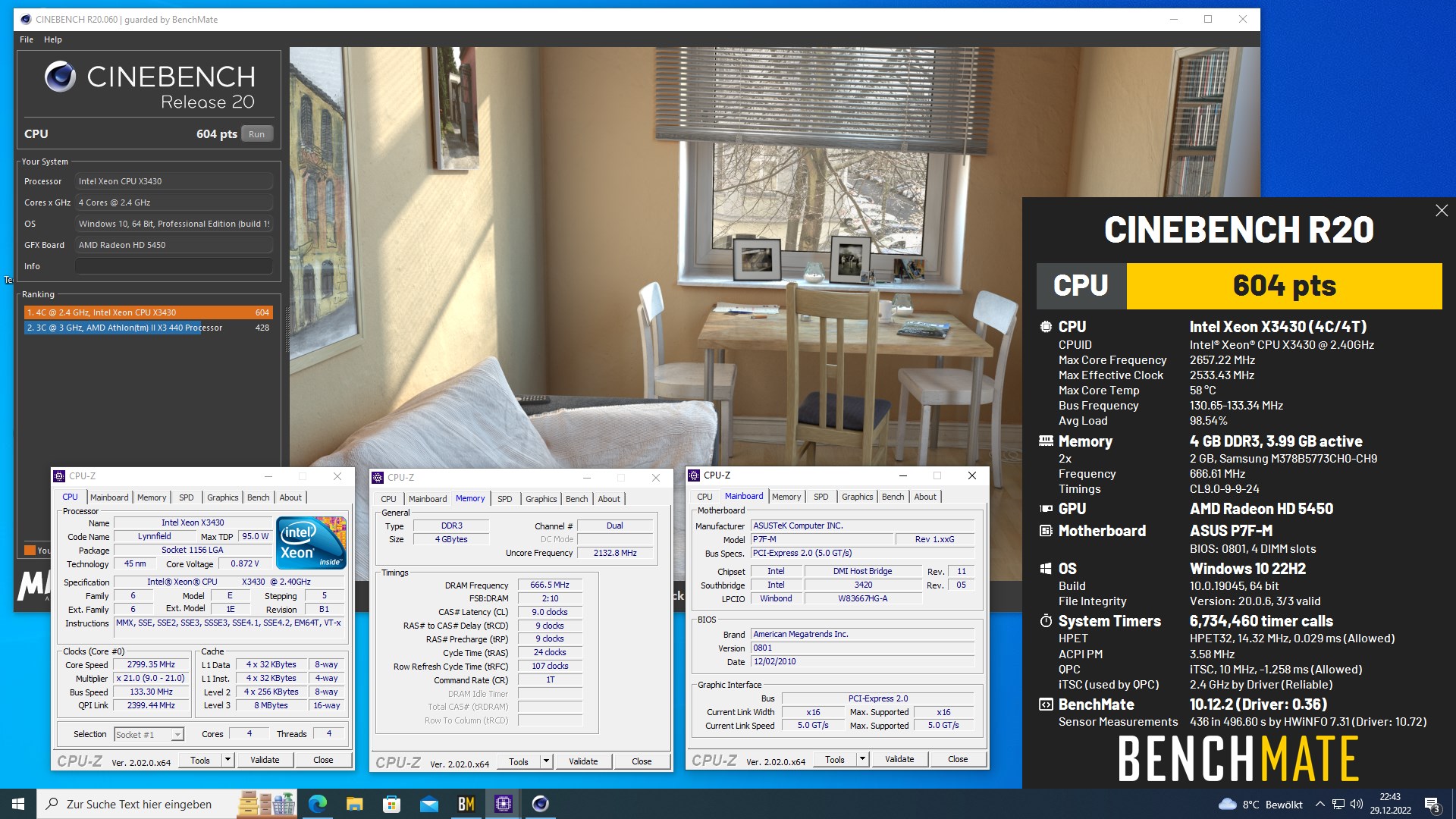Click the BenchMate GPU icon
1456x819 pixels.
1046,509
